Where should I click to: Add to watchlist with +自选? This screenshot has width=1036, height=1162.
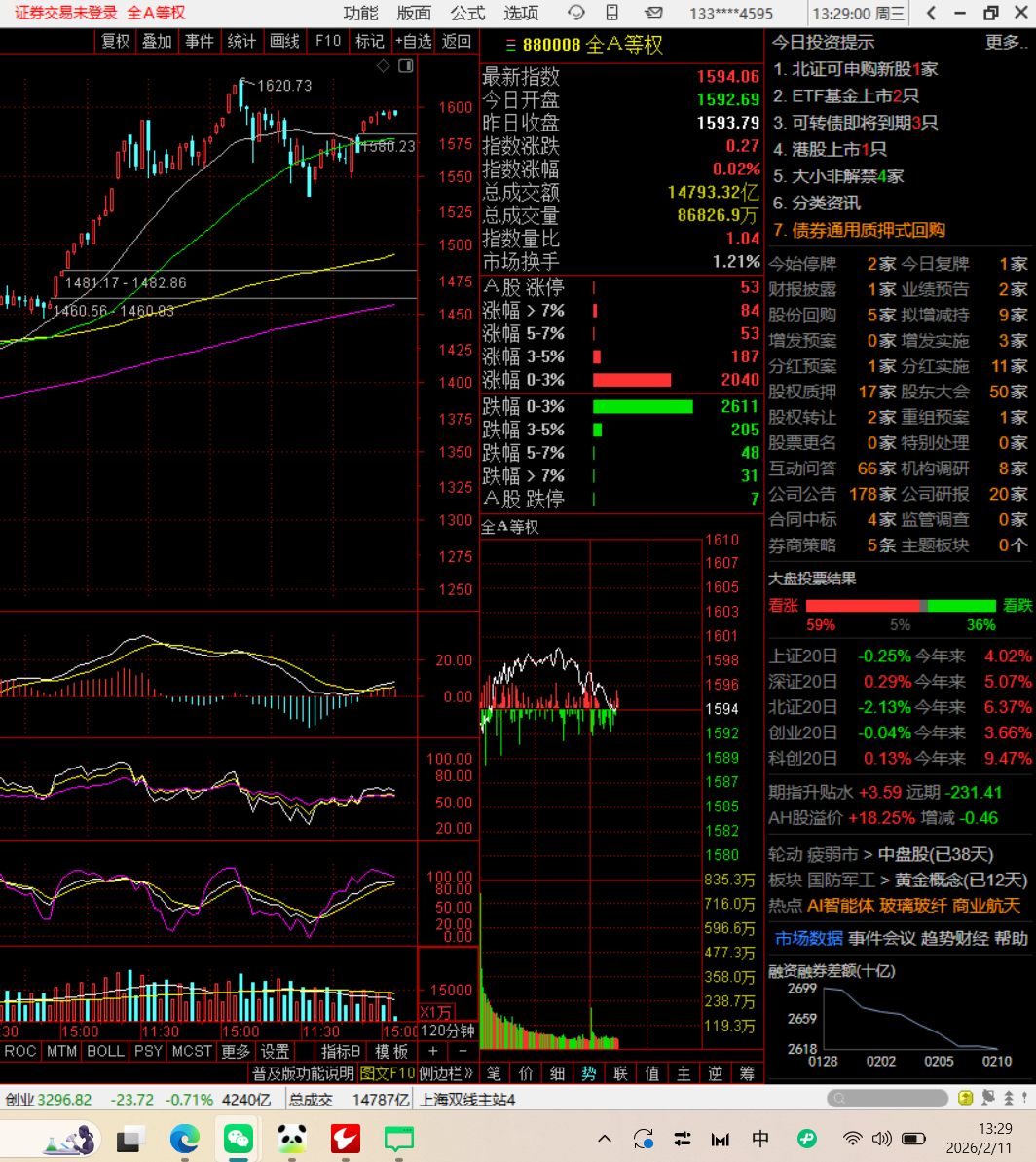point(413,41)
